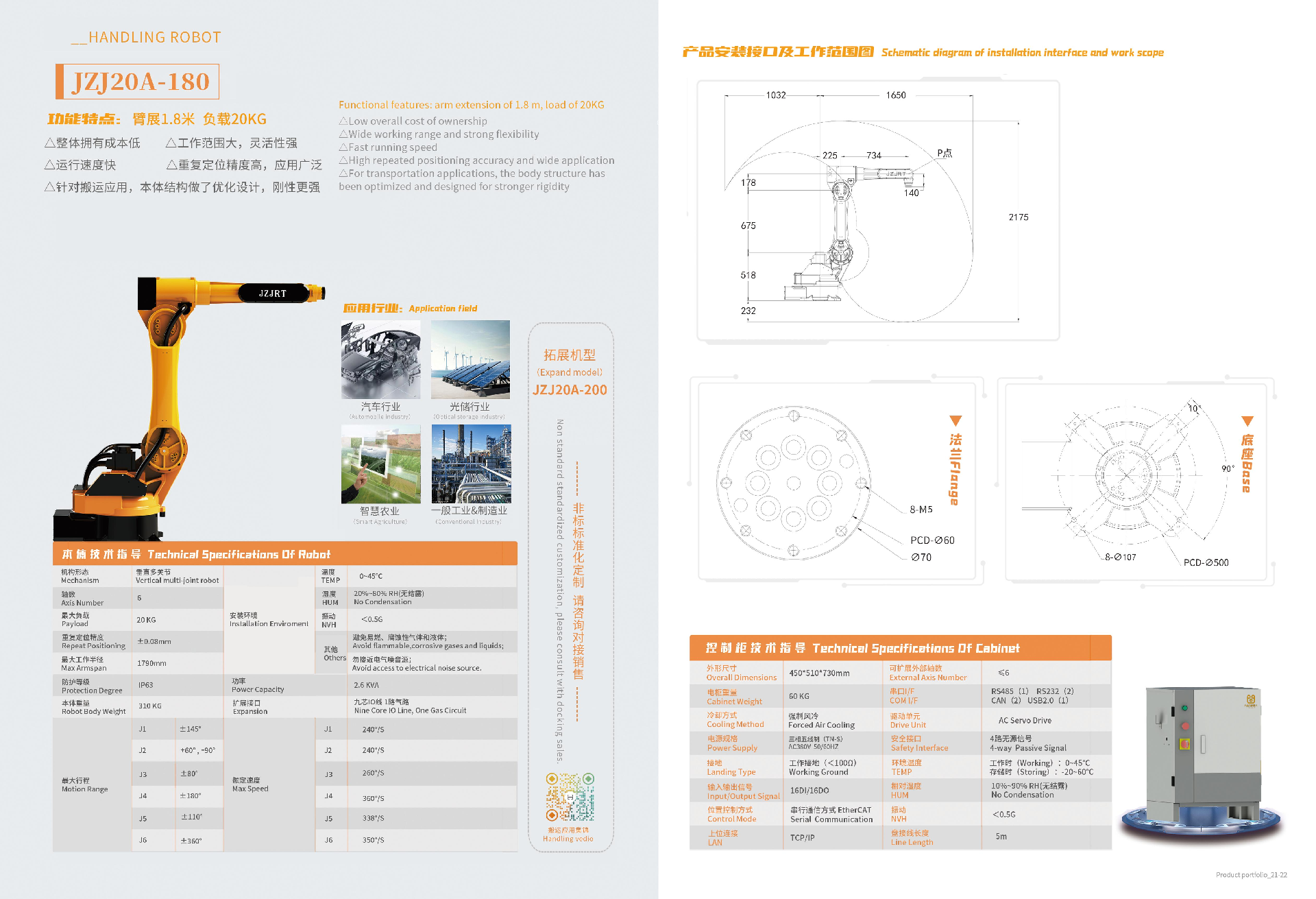Open the optical storage industry photo
1316x899 pixels.
point(470,360)
